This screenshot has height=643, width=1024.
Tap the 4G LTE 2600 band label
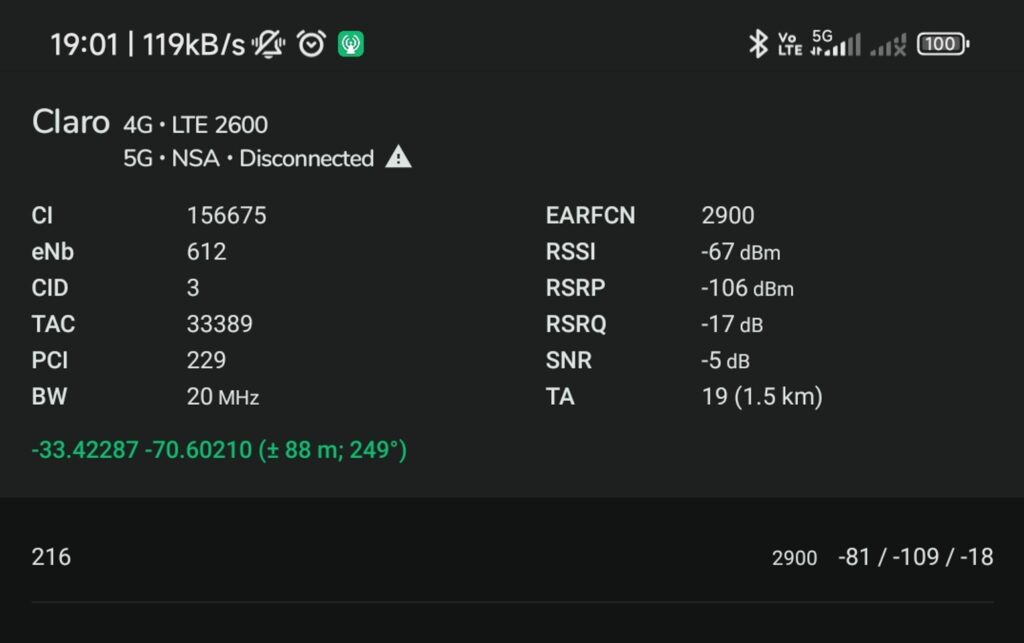click(x=196, y=125)
